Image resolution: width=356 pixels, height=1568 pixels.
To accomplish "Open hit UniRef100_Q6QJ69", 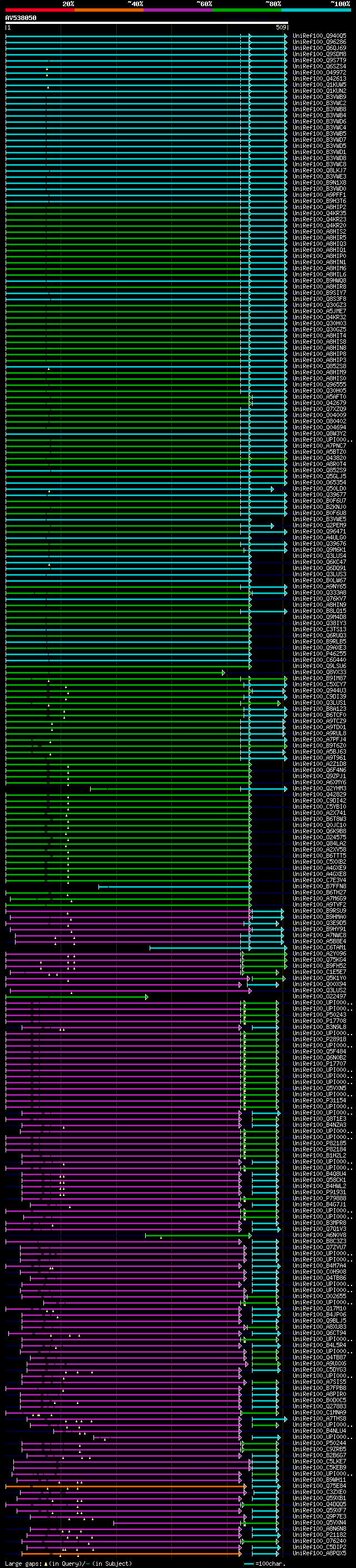I will (x=319, y=48).
